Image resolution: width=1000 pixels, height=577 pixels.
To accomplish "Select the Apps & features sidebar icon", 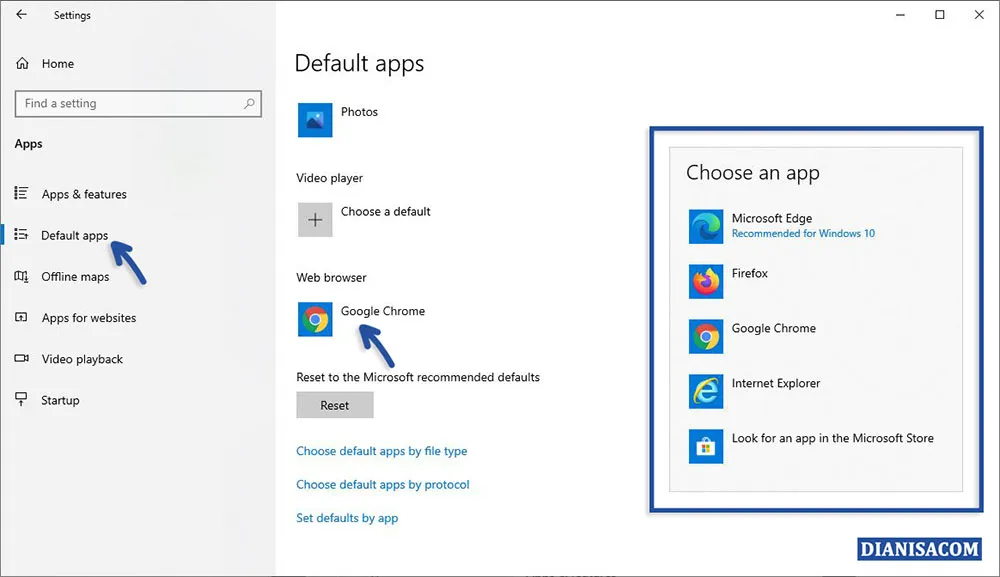I will click(20, 194).
